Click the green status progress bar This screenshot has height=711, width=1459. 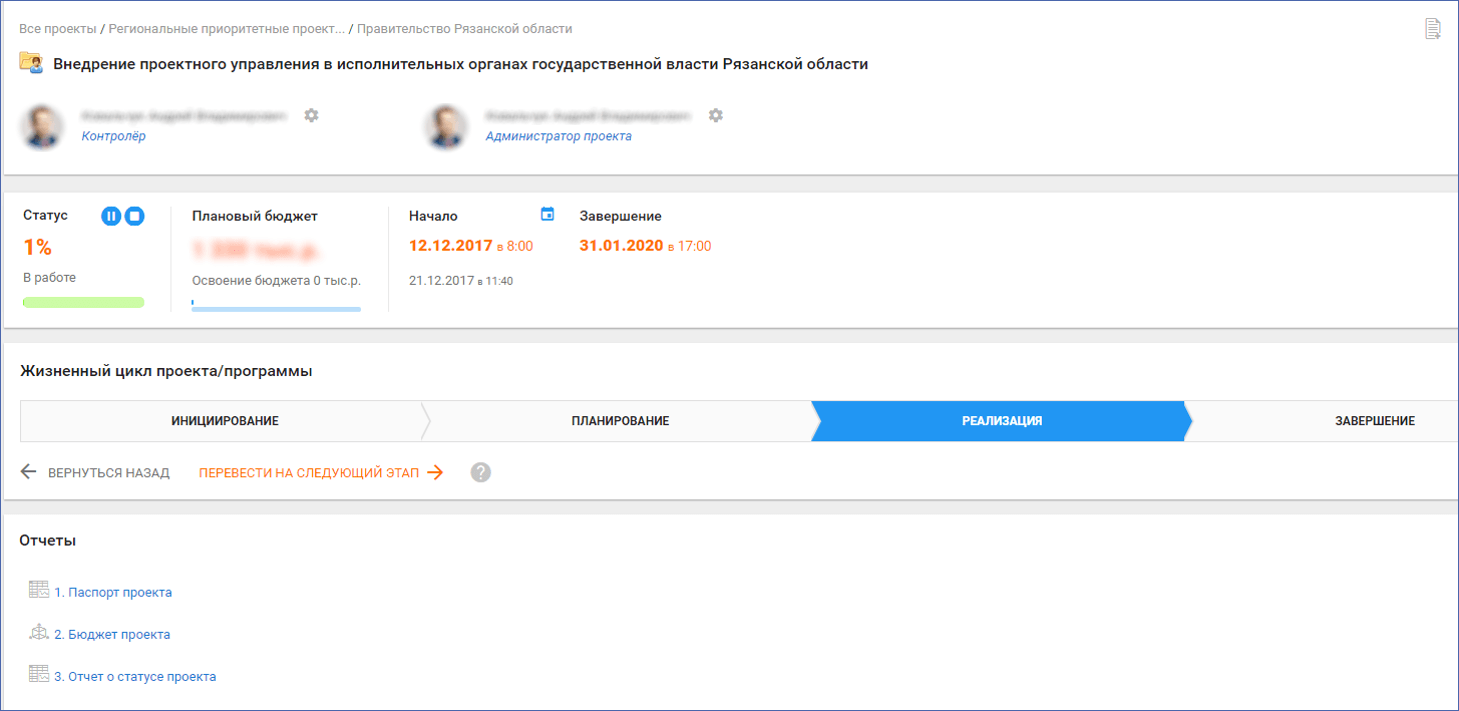coord(83,302)
